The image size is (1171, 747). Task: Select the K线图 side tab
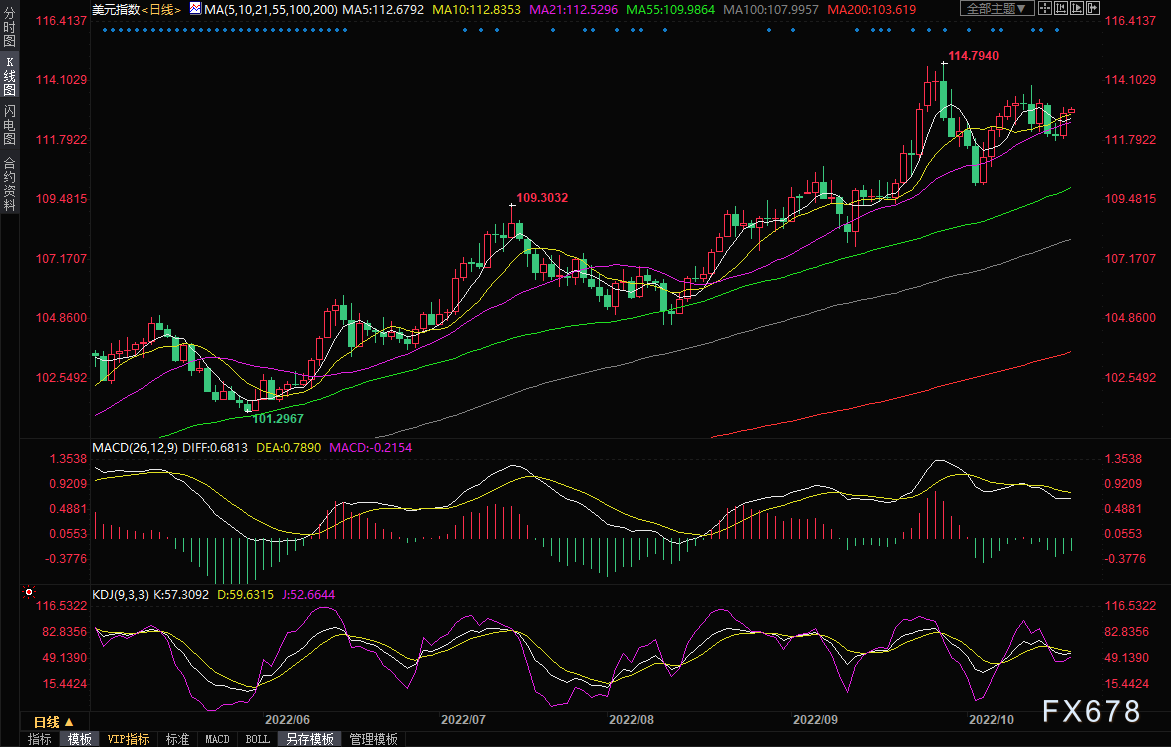(9, 76)
